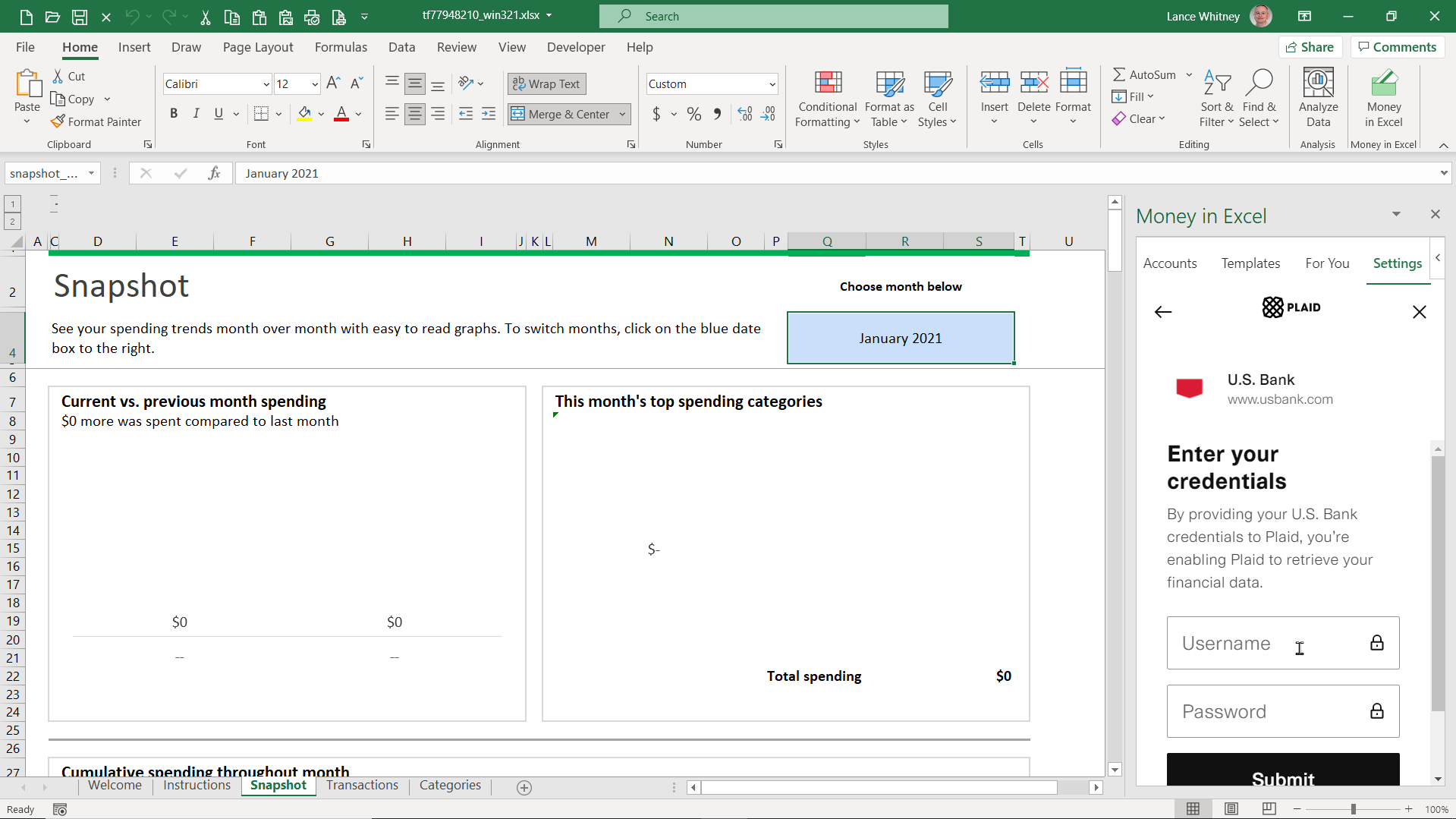The height and width of the screenshot is (819, 1456).
Task: Open font color dropdown arrow
Action: click(359, 114)
